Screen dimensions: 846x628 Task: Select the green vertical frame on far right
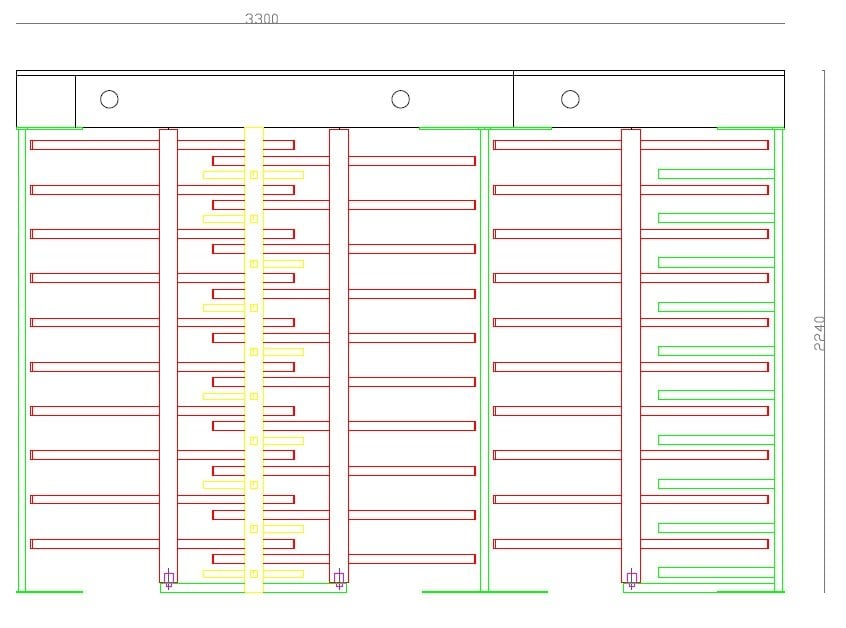779,360
